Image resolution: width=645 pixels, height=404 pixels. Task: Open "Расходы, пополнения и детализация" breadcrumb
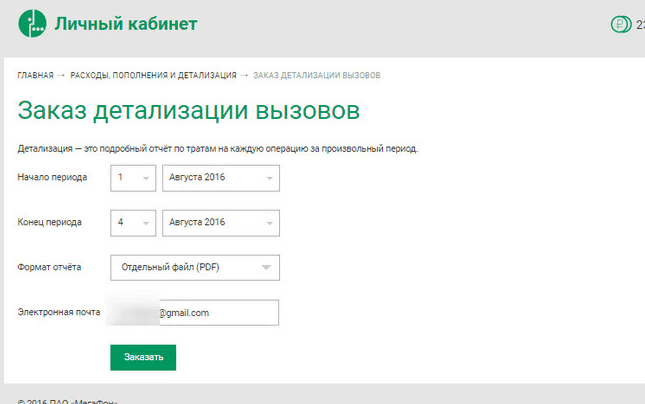tap(153, 75)
